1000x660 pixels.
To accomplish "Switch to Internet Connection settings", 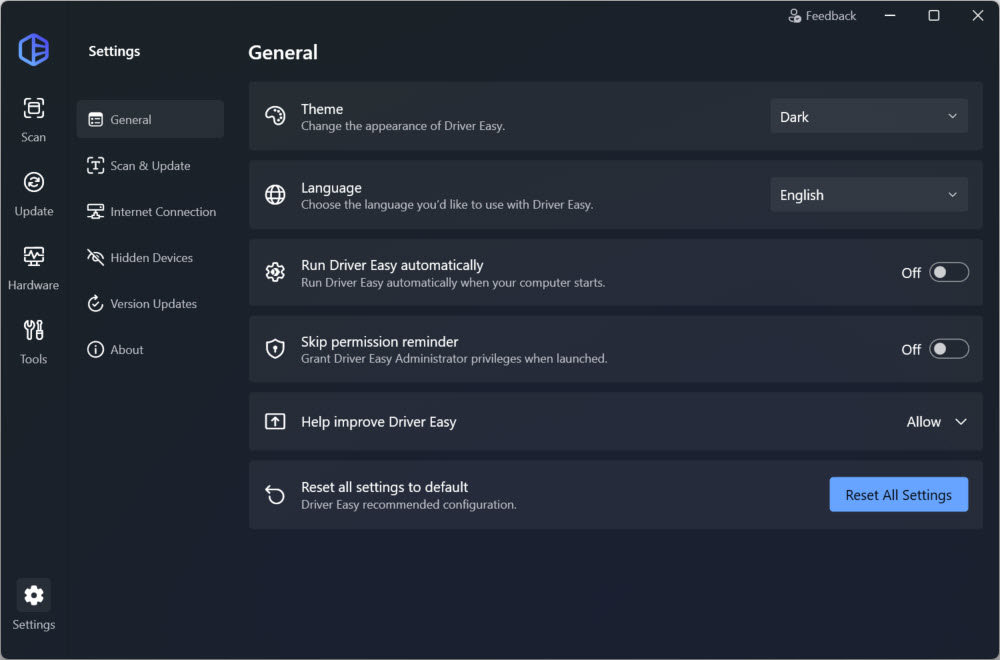I will [162, 212].
